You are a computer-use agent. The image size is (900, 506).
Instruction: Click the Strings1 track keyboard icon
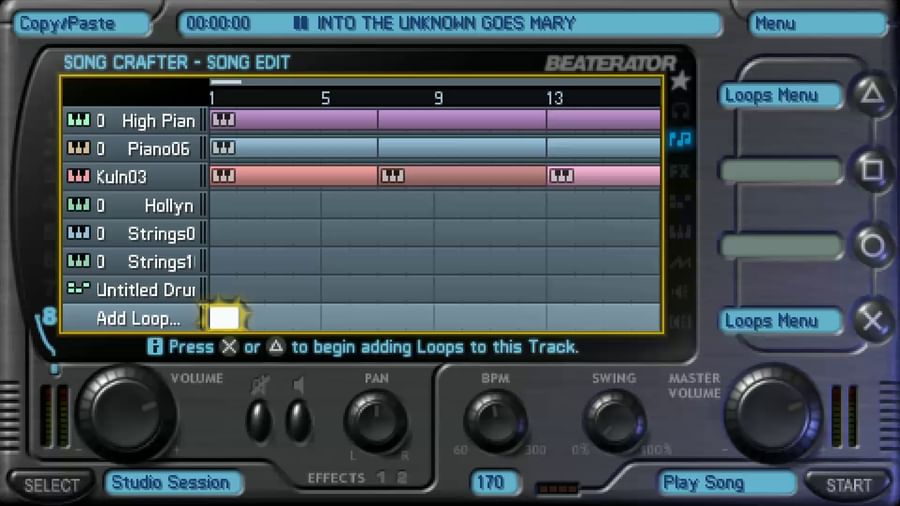78,260
